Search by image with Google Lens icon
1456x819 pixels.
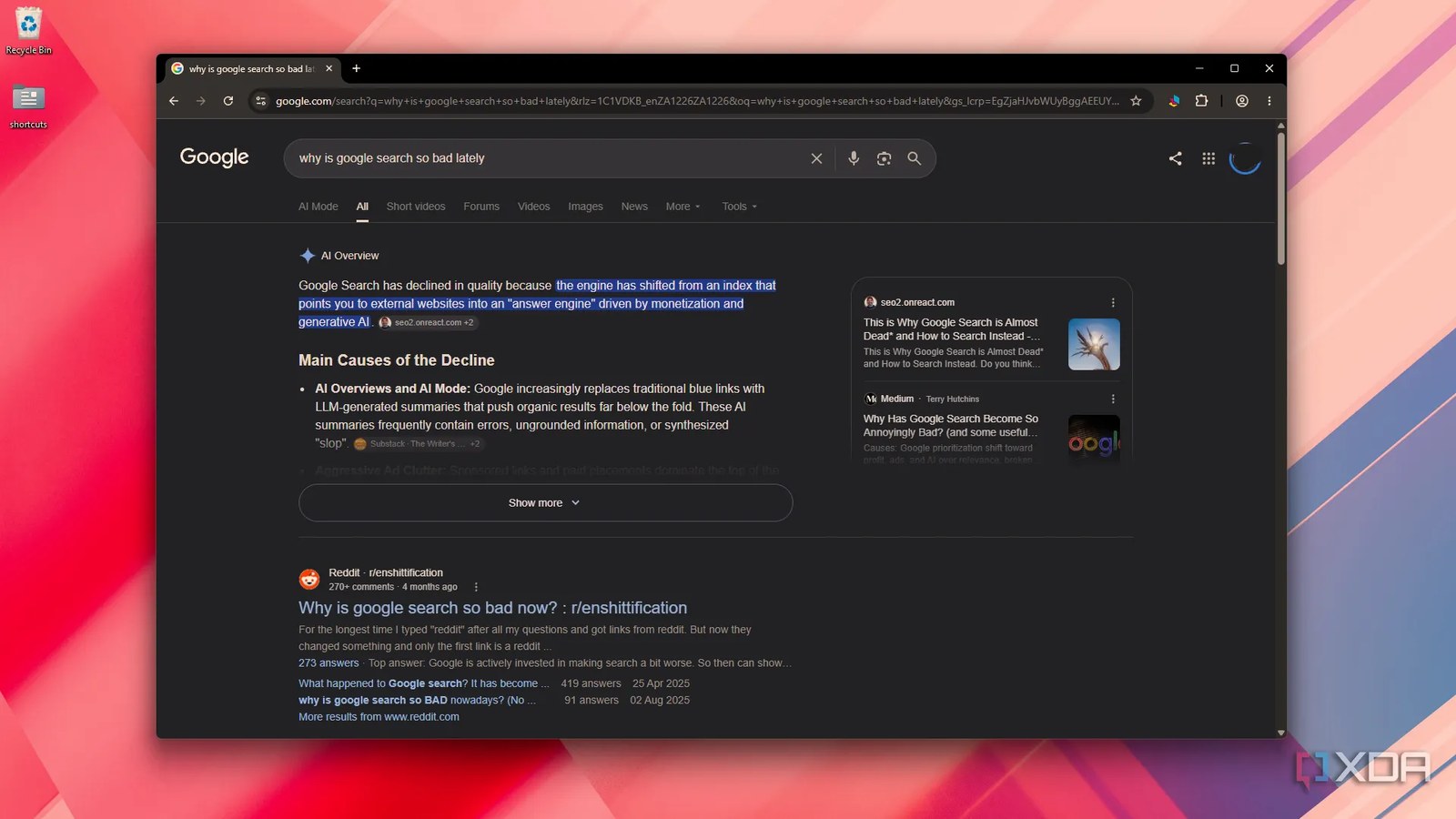884,158
